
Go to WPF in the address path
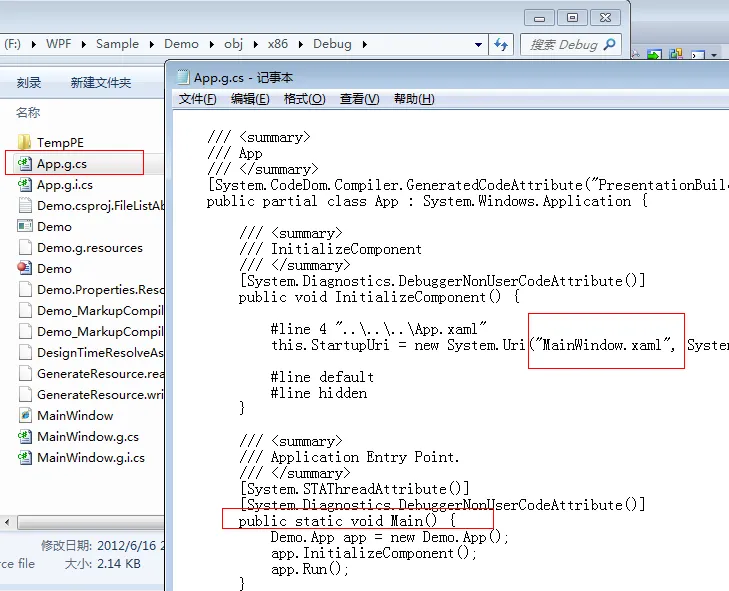click(x=59, y=44)
